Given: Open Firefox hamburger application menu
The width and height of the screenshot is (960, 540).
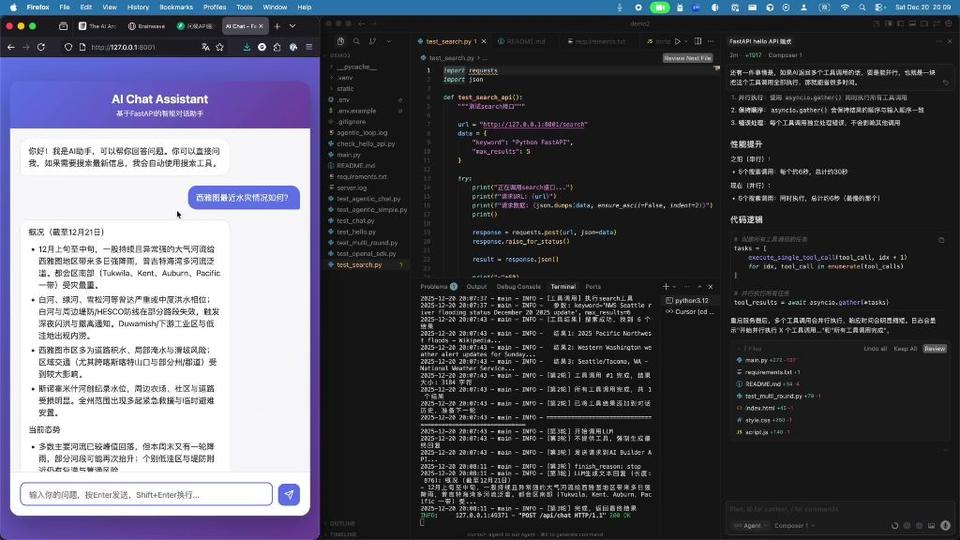Looking at the screenshot, I should point(309,47).
